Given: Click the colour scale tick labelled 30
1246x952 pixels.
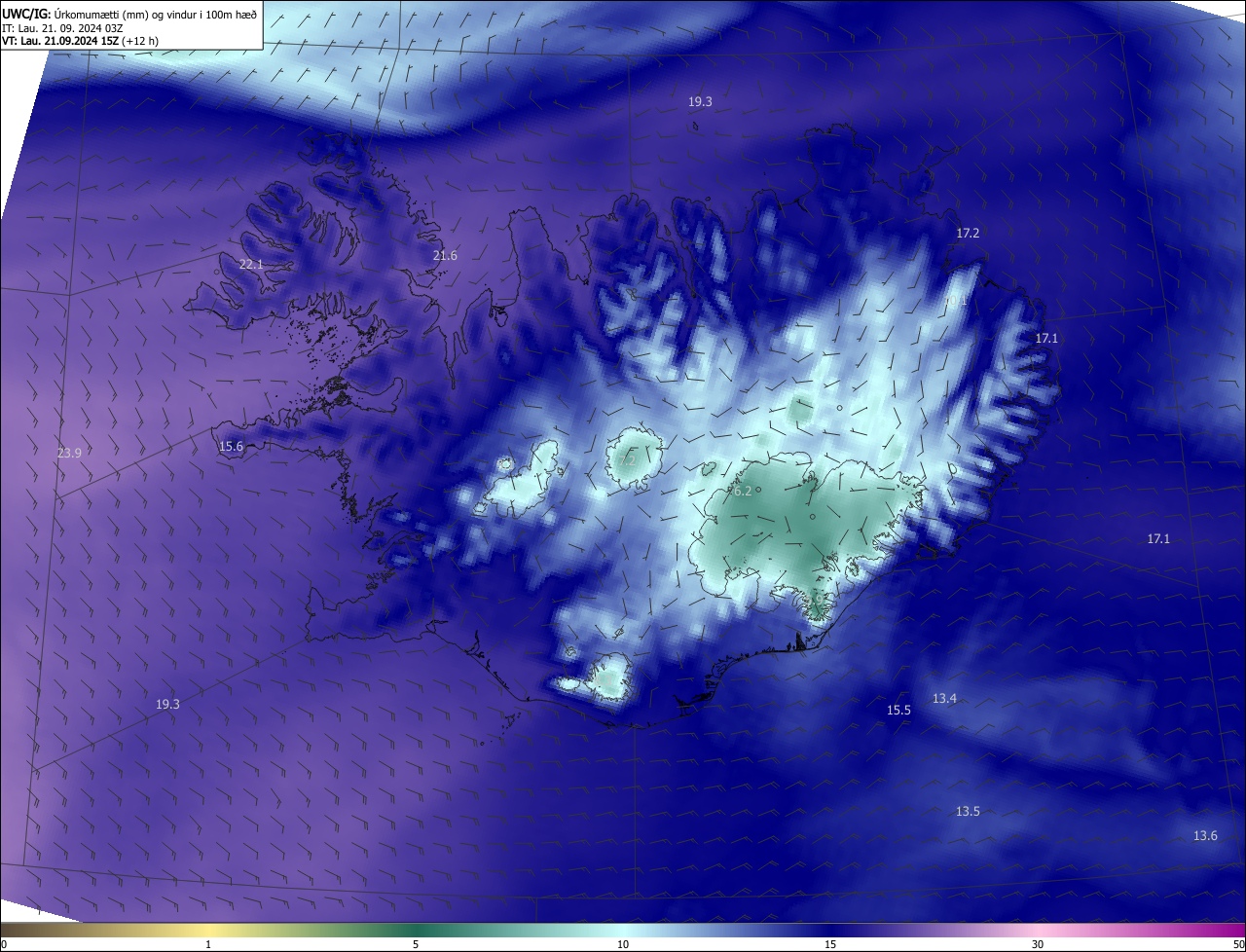Looking at the screenshot, I should pyautogui.click(x=1038, y=944).
